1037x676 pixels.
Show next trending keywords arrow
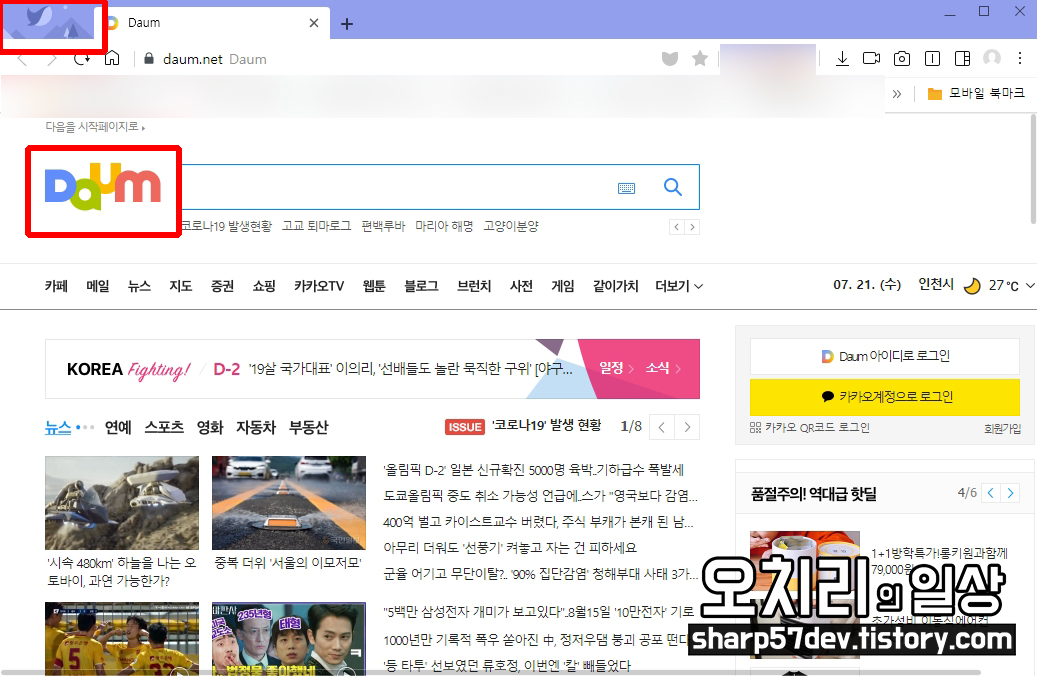[692, 227]
